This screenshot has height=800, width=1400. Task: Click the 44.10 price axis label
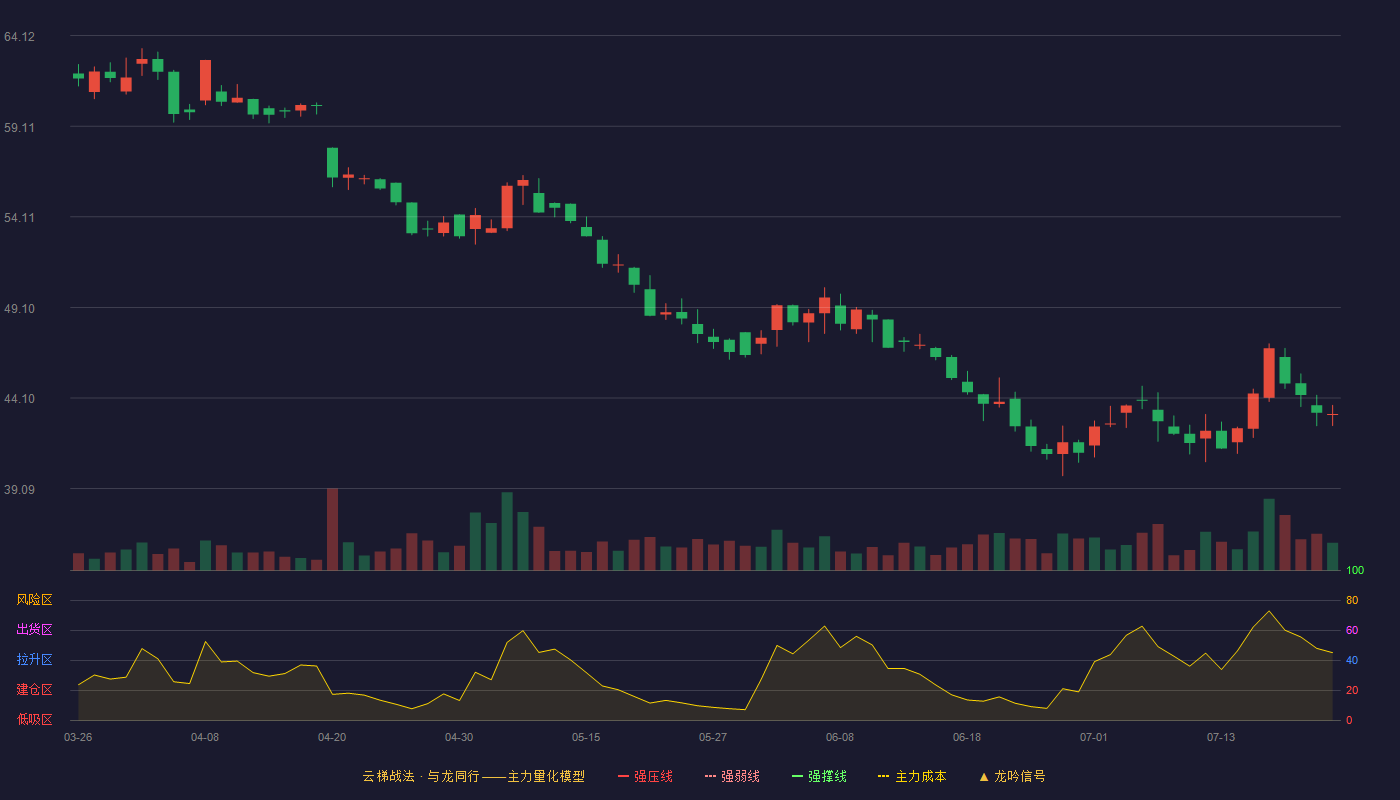click(19, 399)
